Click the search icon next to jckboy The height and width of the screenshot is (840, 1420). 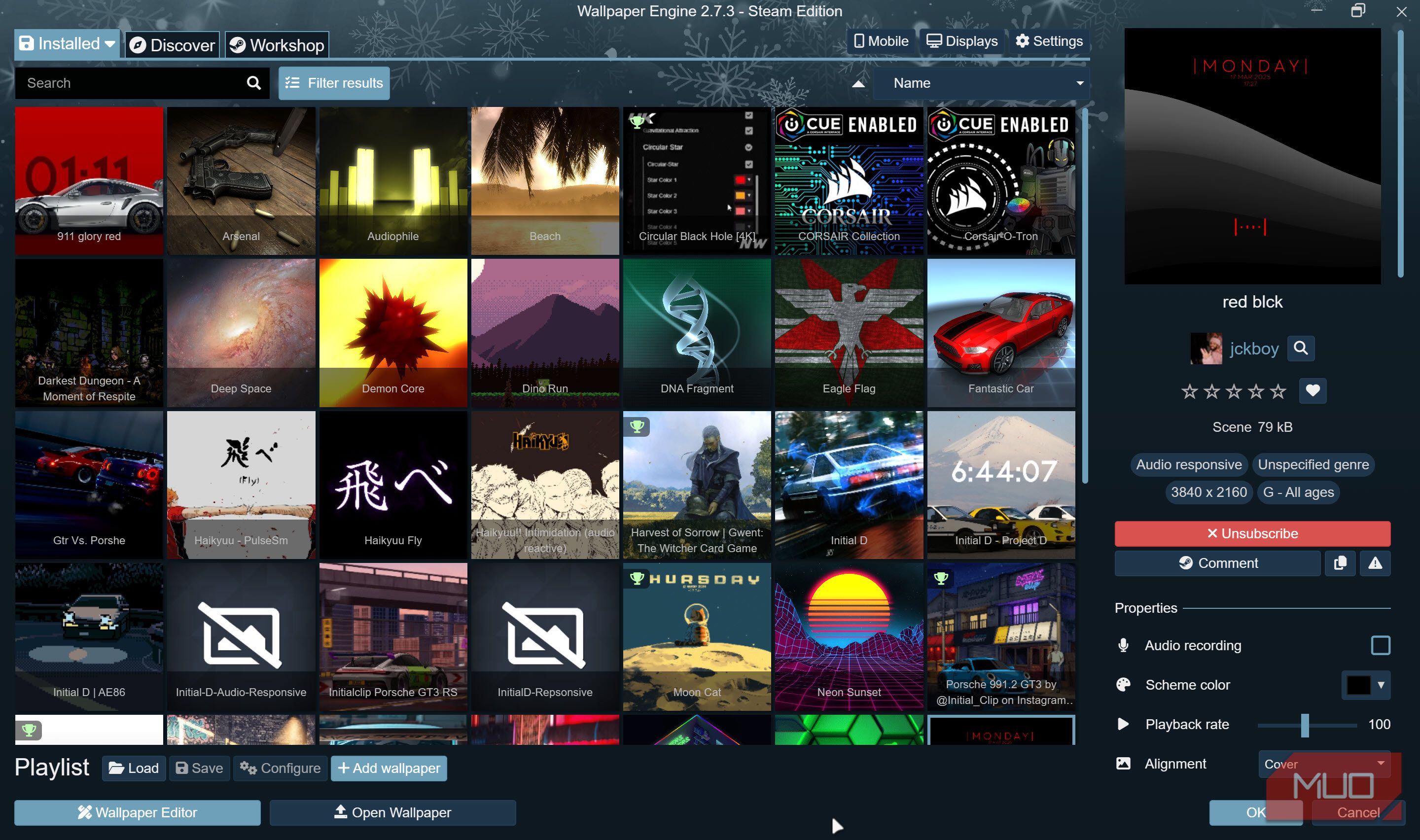[1300, 348]
